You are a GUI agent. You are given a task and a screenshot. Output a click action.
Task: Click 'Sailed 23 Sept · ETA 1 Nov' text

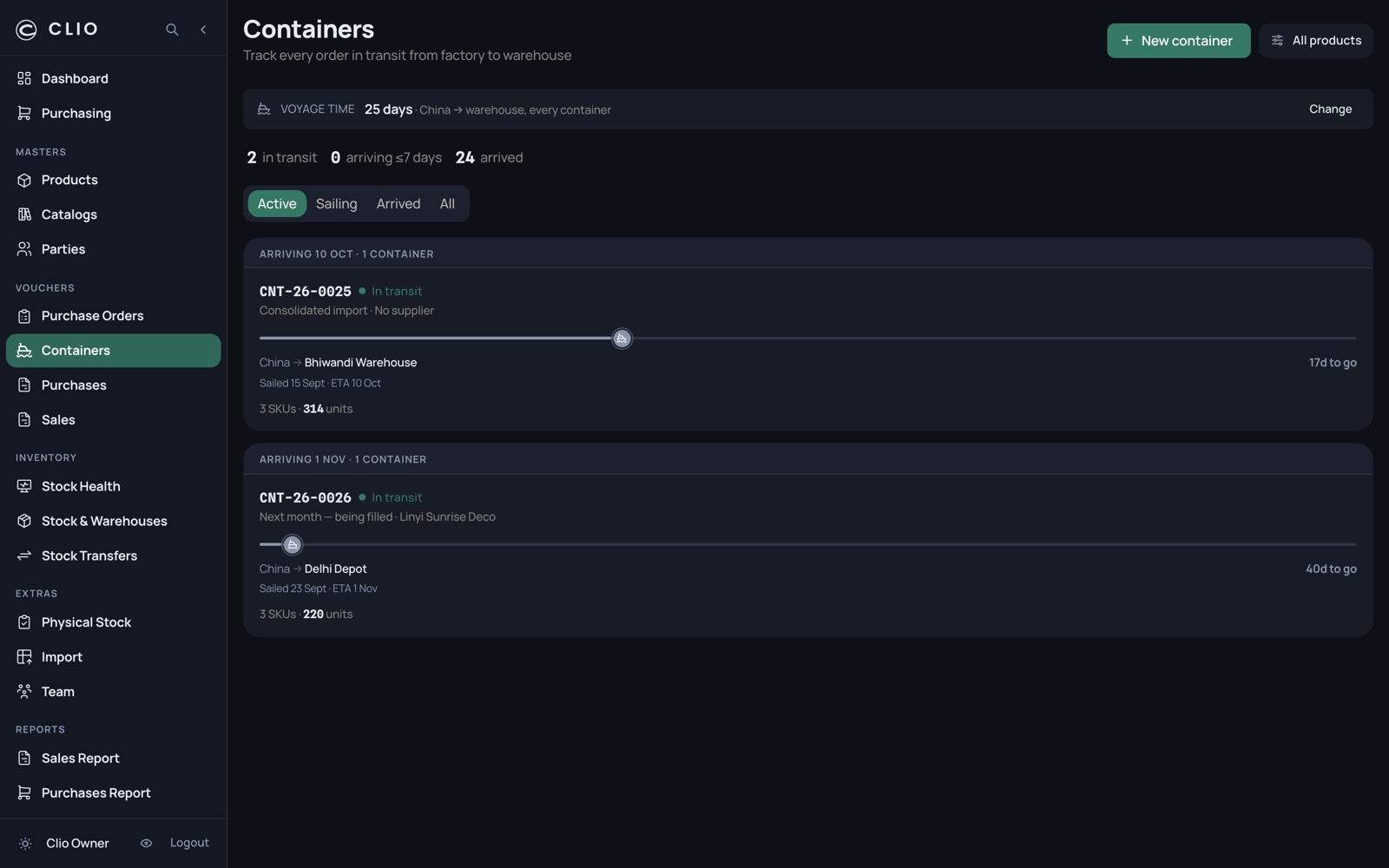pos(318,589)
